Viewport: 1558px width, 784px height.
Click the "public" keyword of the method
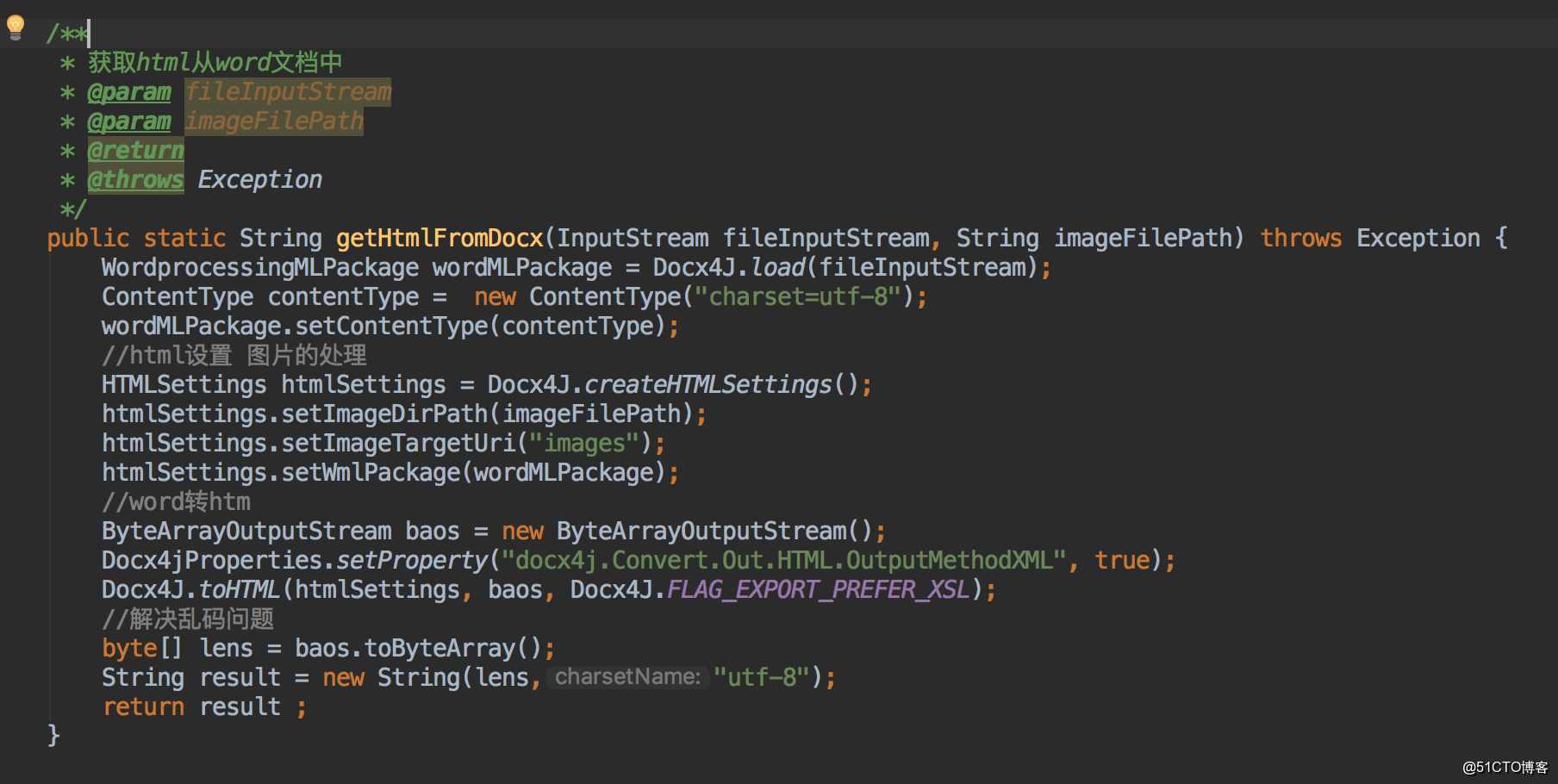(88, 238)
